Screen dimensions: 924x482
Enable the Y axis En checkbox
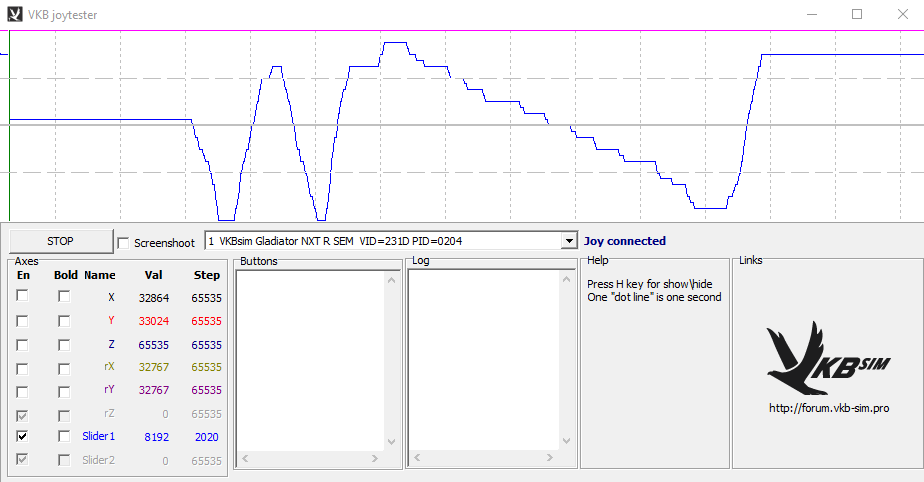point(22,321)
